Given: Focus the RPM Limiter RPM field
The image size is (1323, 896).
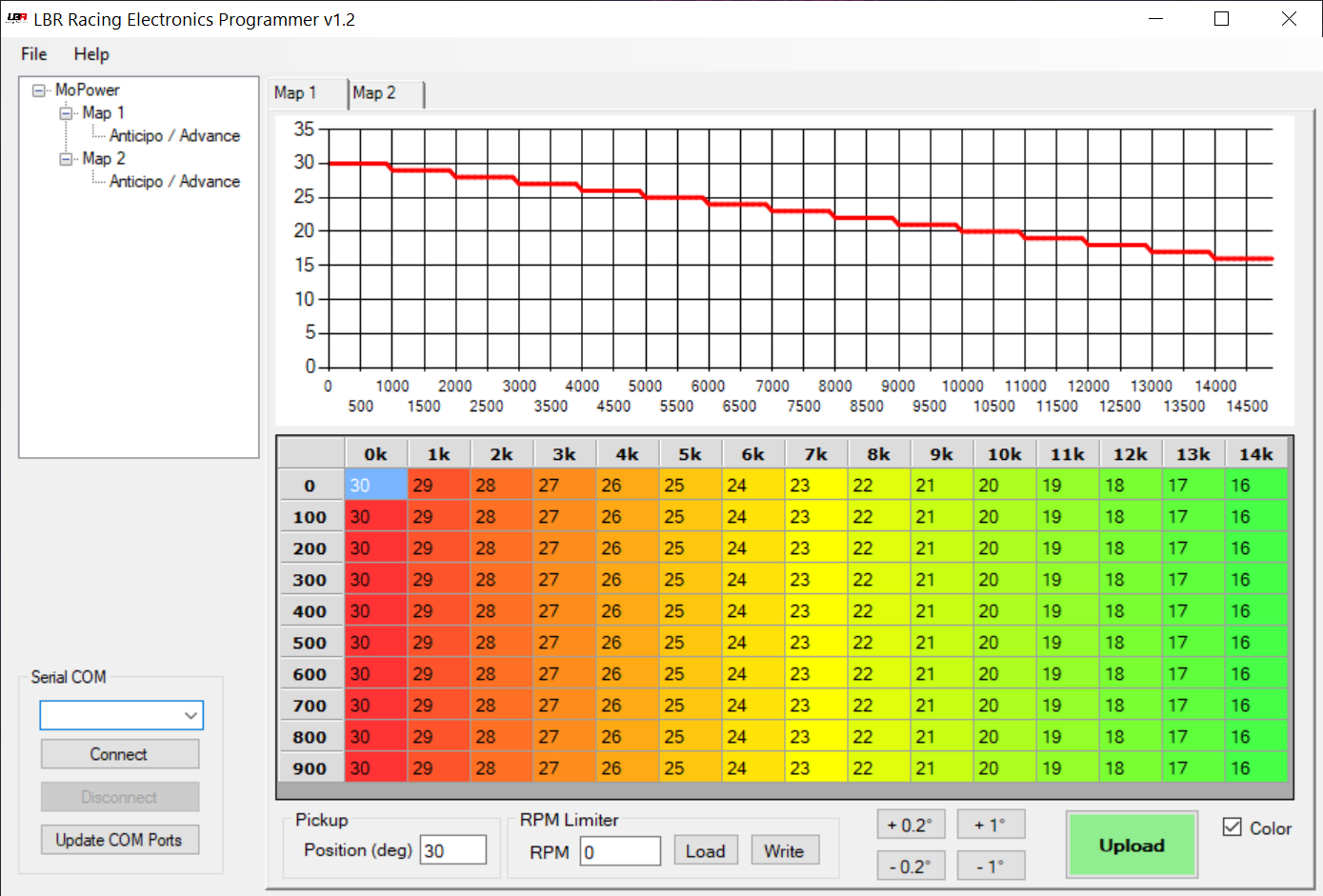Looking at the screenshot, I should point(620,851).
